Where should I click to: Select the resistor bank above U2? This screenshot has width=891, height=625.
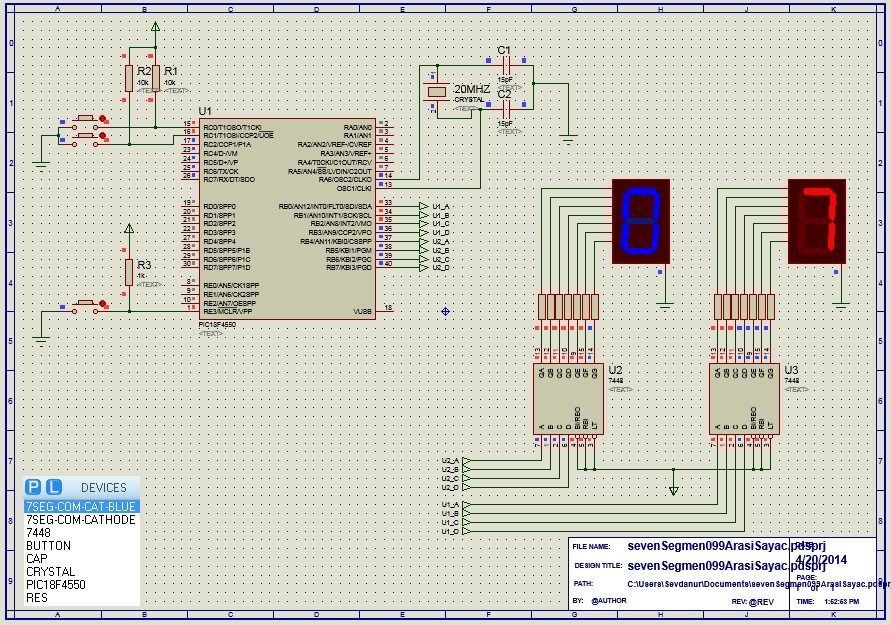click(x=568, y=307)
